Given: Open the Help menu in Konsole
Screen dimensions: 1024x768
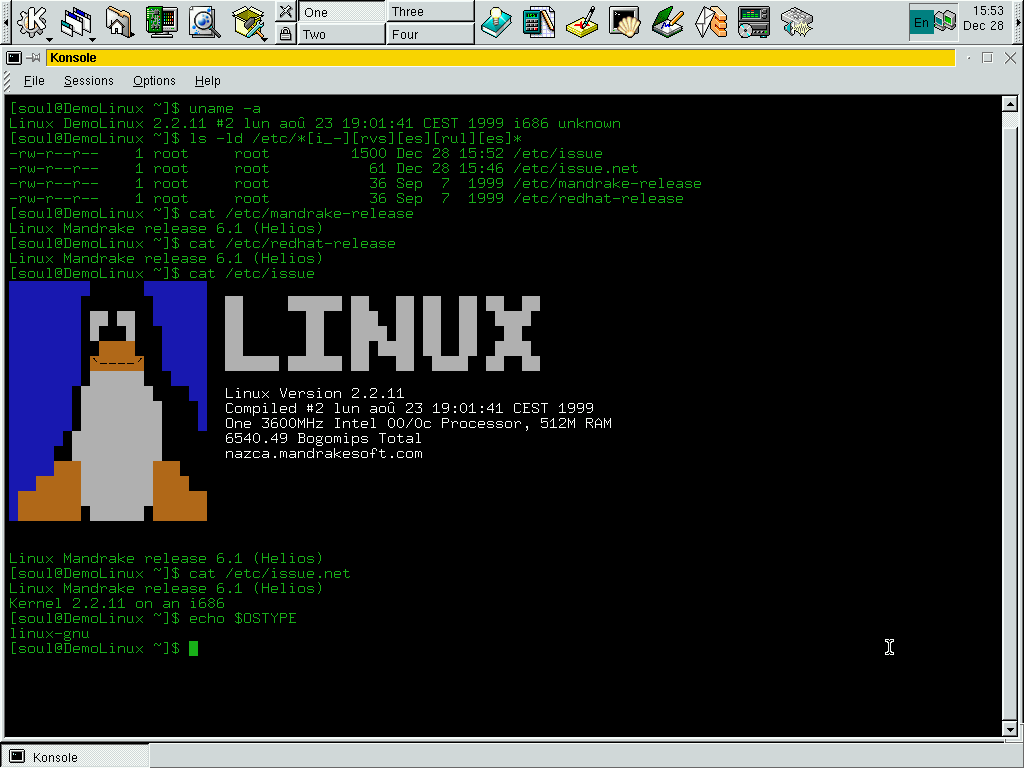Looking at the screenshot, I should (208, 81).
